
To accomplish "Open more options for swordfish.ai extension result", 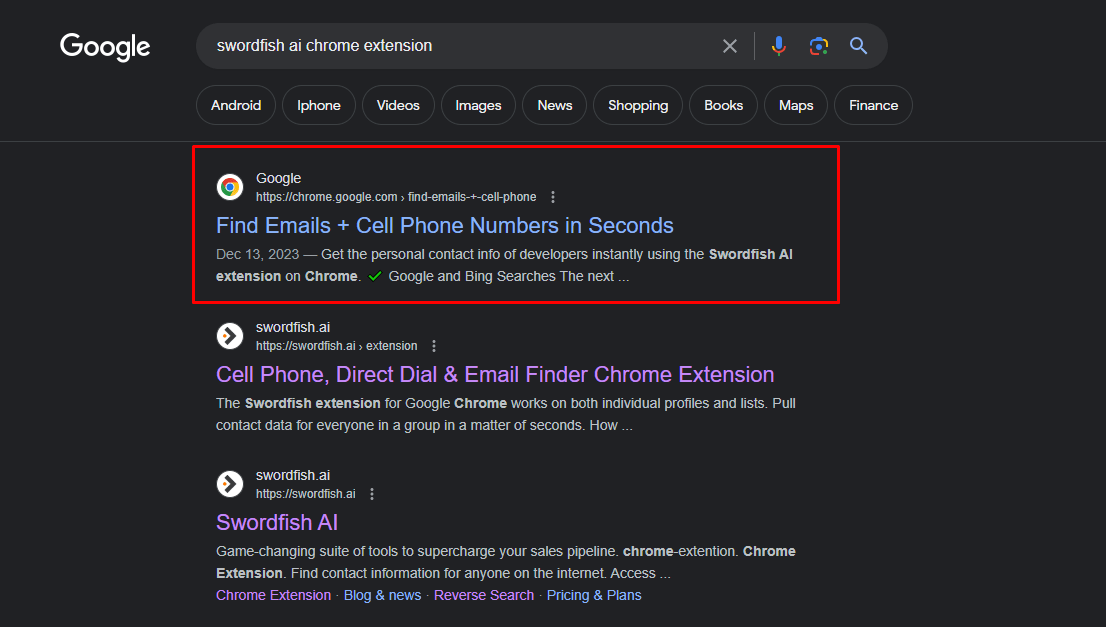I will tap(434, 346).
